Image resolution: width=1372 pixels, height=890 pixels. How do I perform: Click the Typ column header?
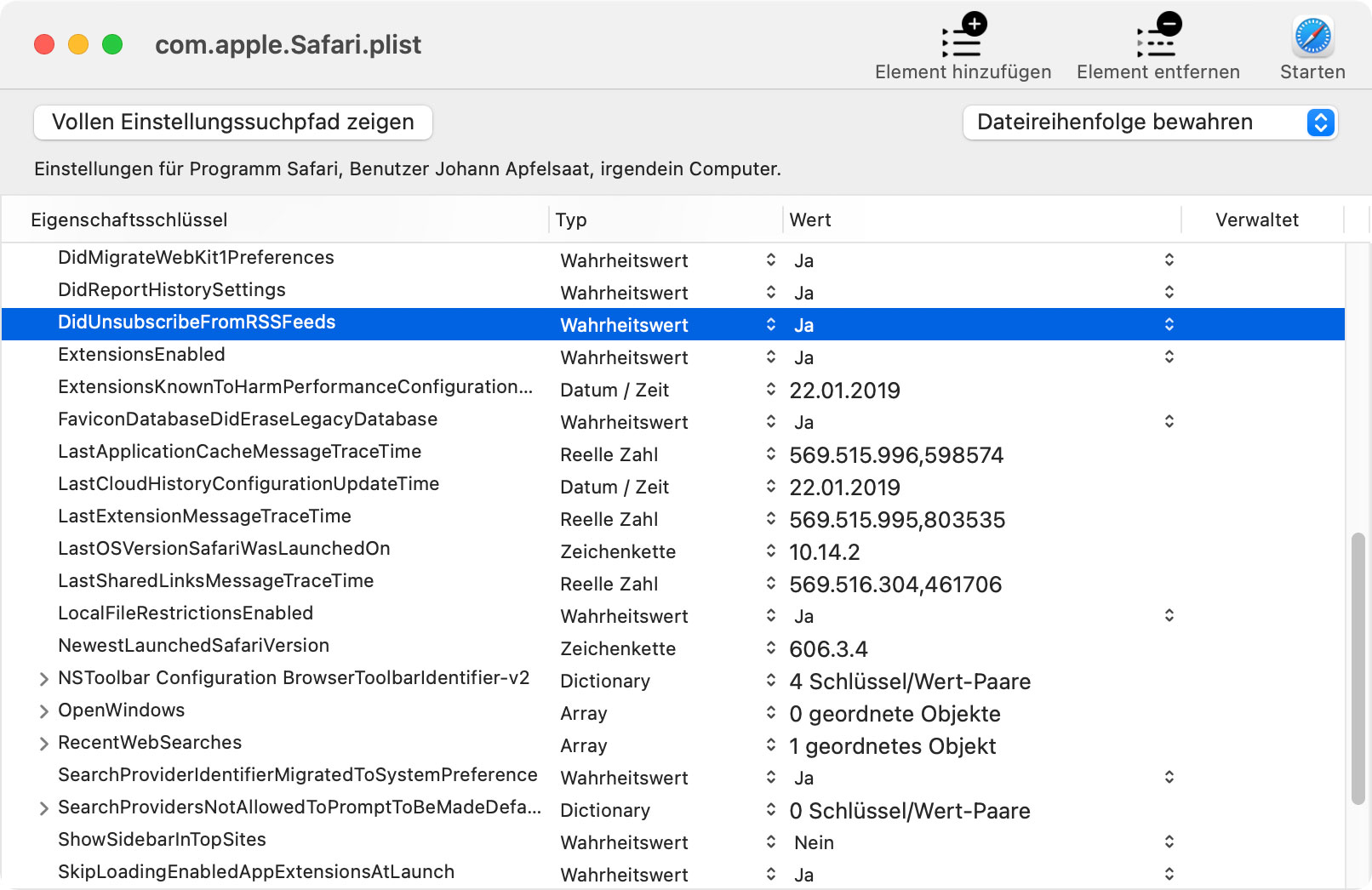coord(571,220)
